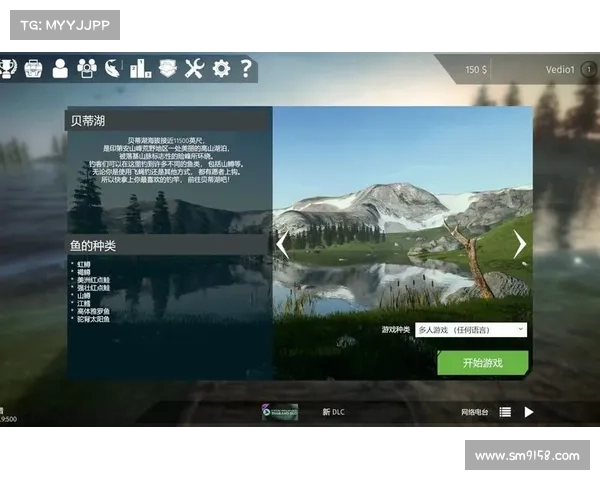Screen dimensions: 600x480
Task: Open the settings gear icon
Action: [222, 69]
